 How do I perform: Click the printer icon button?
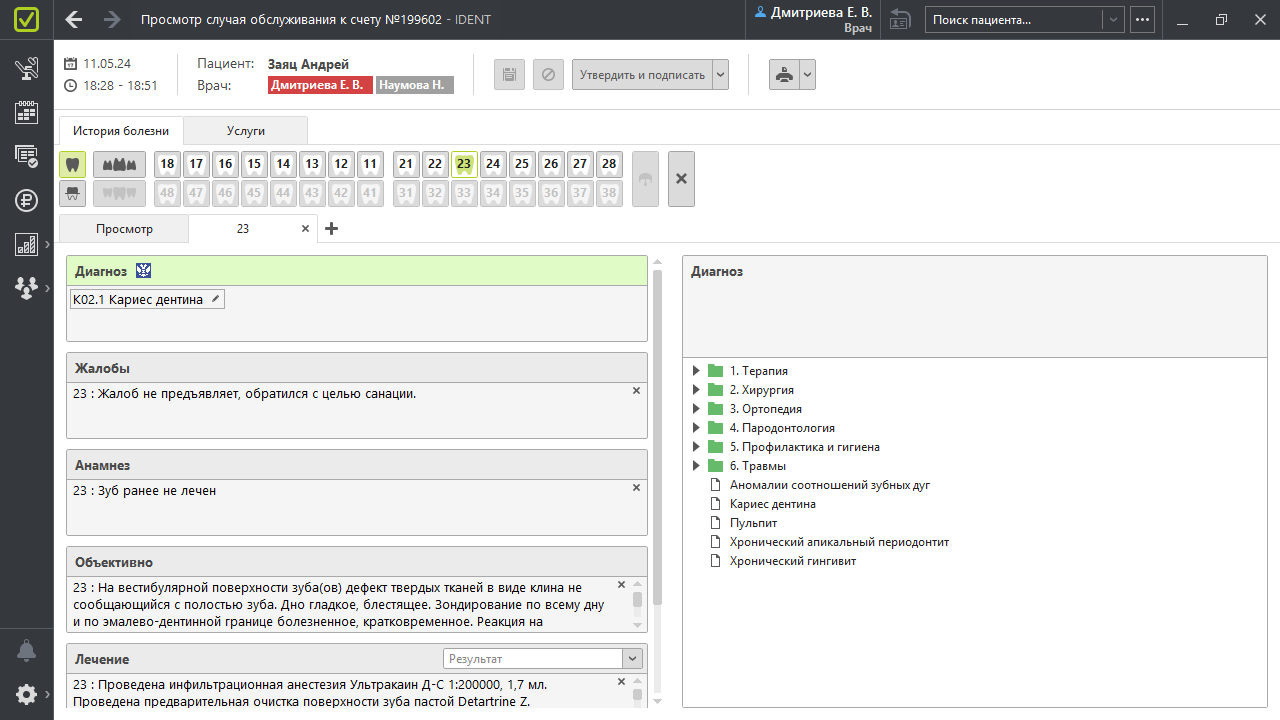click(x=784, y=75)
